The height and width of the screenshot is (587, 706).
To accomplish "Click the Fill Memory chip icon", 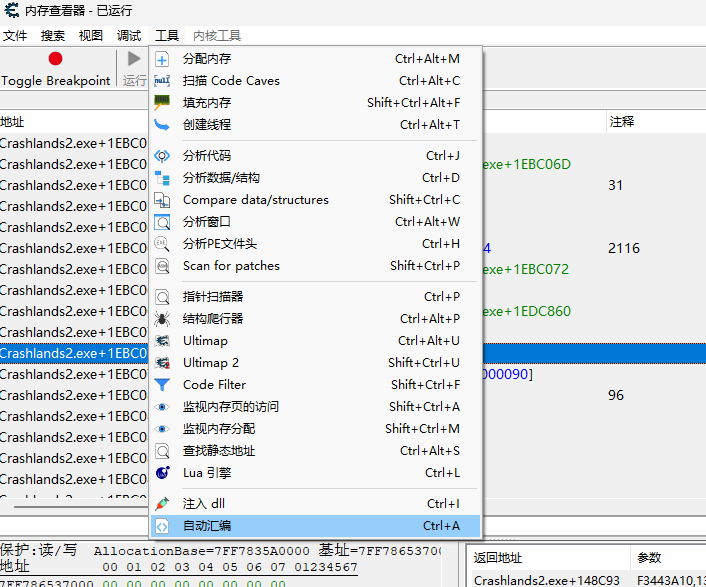I will click(x=162, y=103).
